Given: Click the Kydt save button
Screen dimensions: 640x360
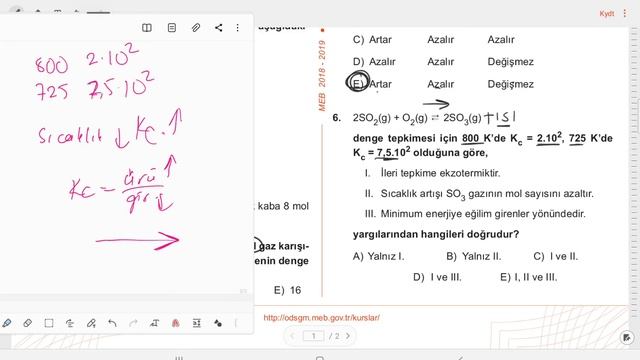Looking at the screenshot, I should [x=607, y=13].
